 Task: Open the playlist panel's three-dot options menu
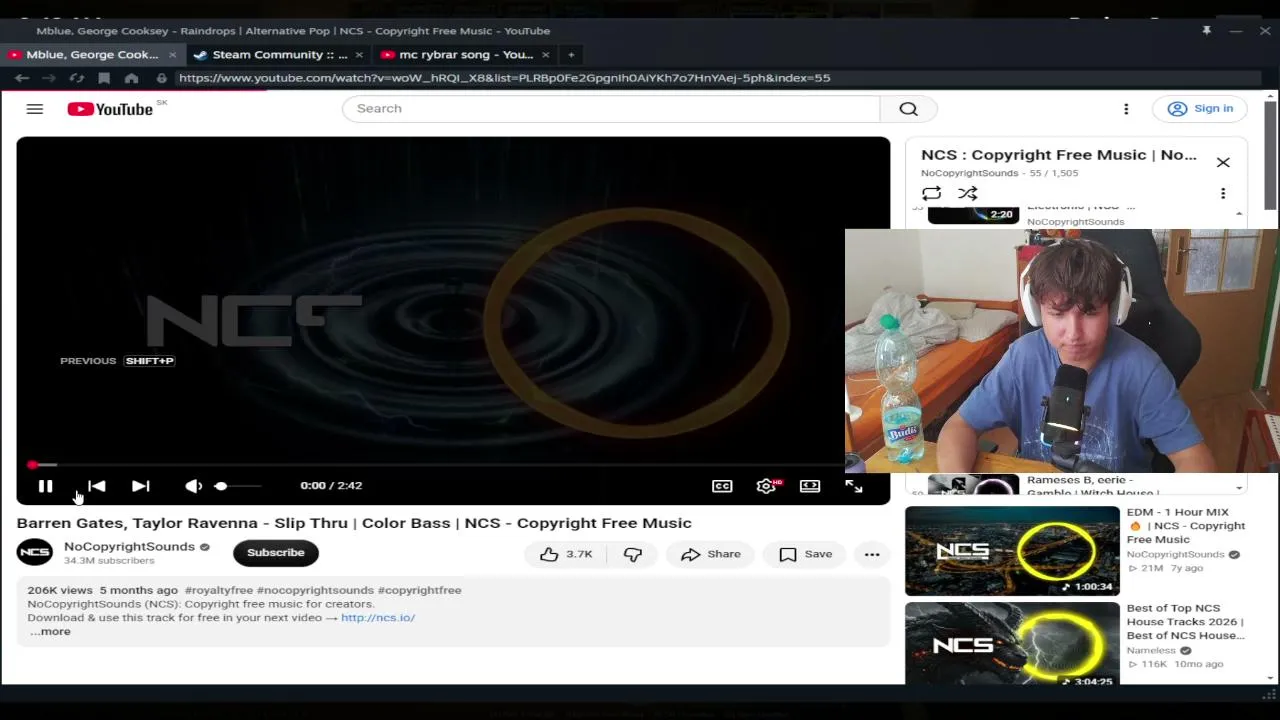click(1223, 193)
